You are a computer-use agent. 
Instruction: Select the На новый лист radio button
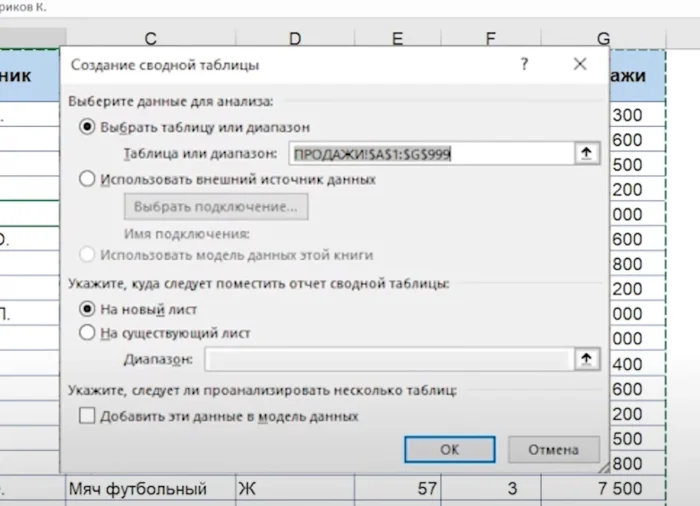(87, 309)
